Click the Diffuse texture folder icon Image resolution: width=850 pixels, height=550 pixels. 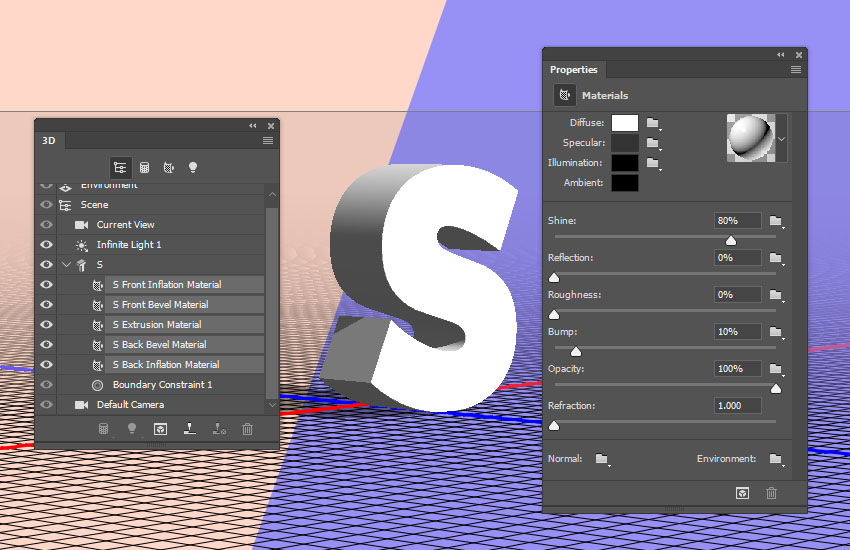(x=653, y=123)
